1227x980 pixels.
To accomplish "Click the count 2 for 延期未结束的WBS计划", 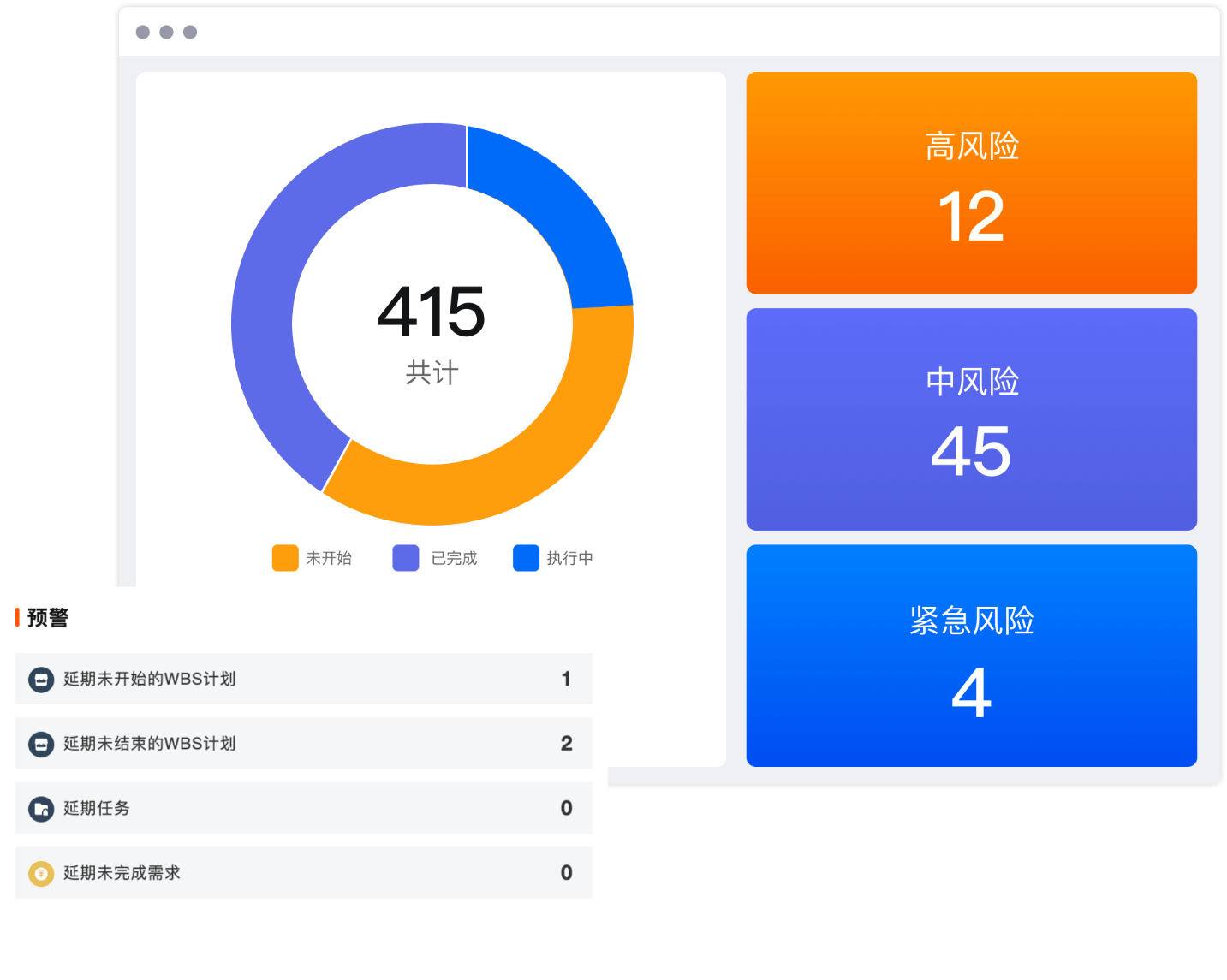I will [x=566, y=744].
